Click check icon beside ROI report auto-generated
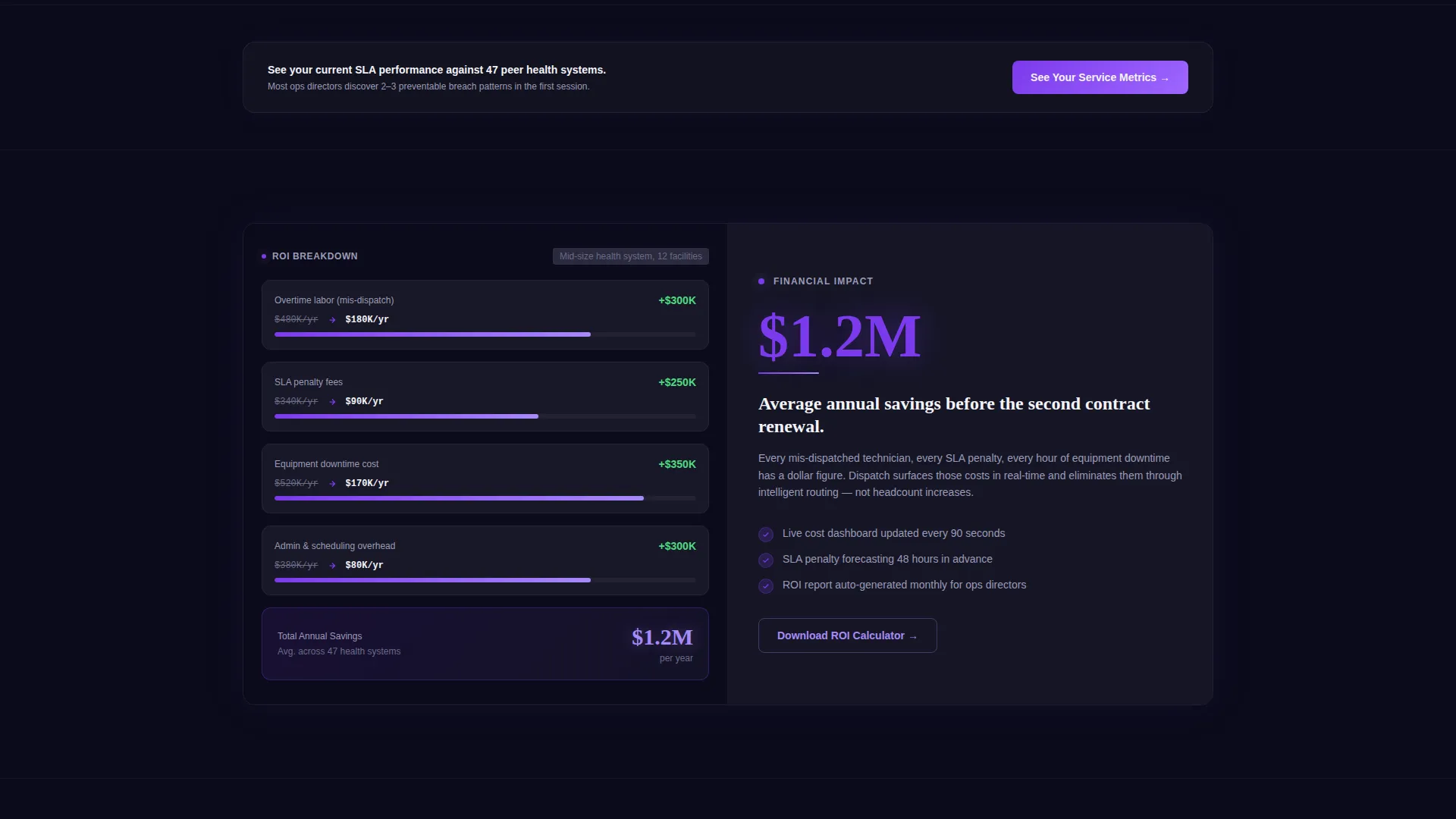Screen dimensions: 1456x819 click(x=766, y=586)
